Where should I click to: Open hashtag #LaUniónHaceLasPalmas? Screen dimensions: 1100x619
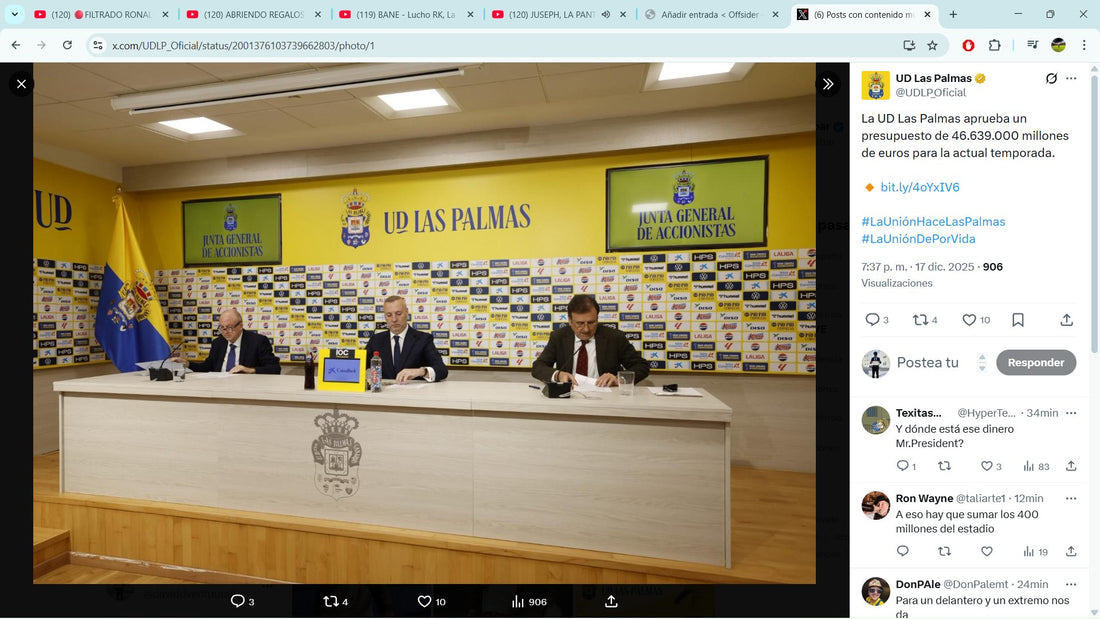pos(933,222)
